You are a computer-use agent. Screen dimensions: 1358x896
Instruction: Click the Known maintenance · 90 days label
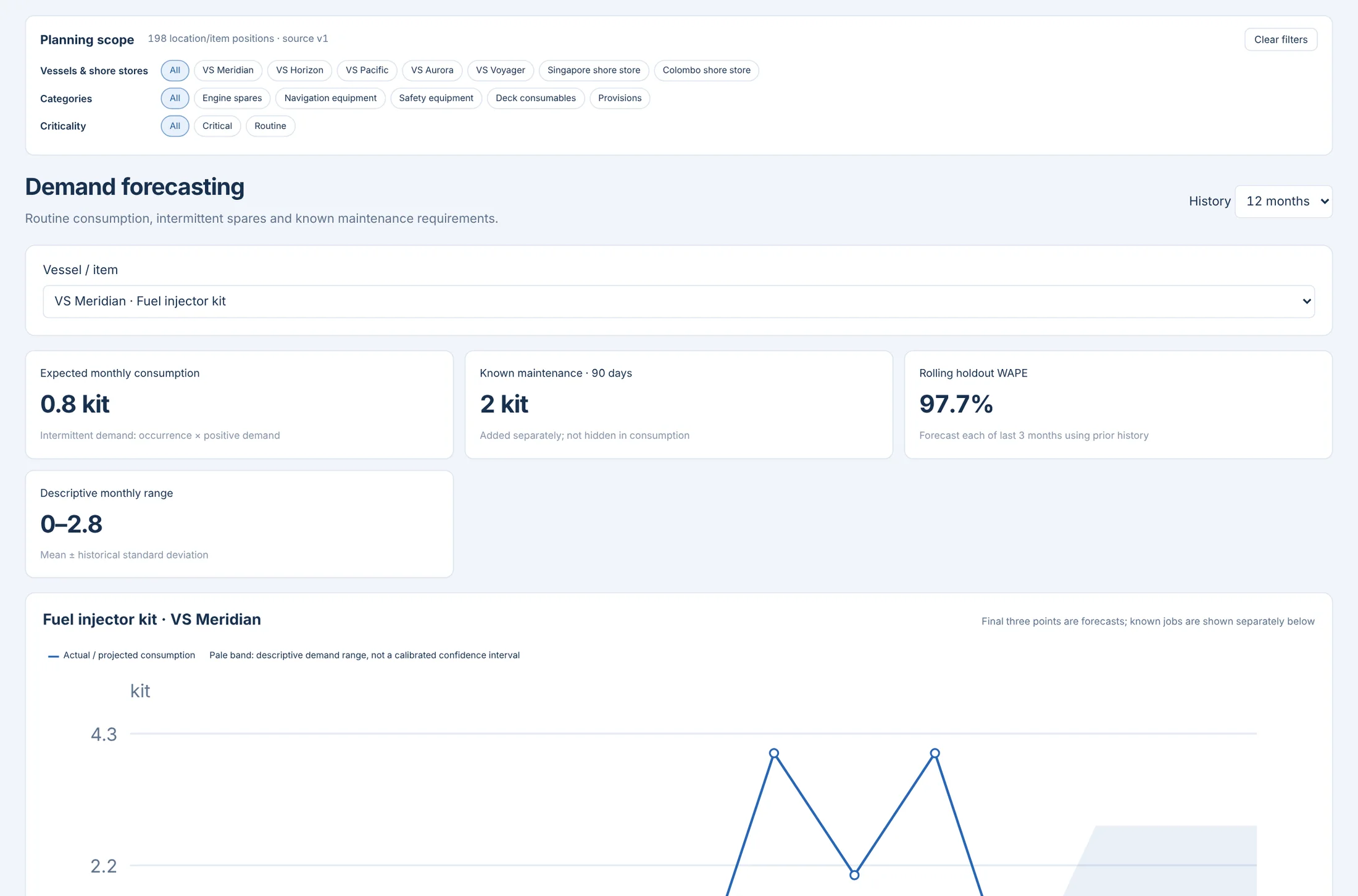coord(556,373)
